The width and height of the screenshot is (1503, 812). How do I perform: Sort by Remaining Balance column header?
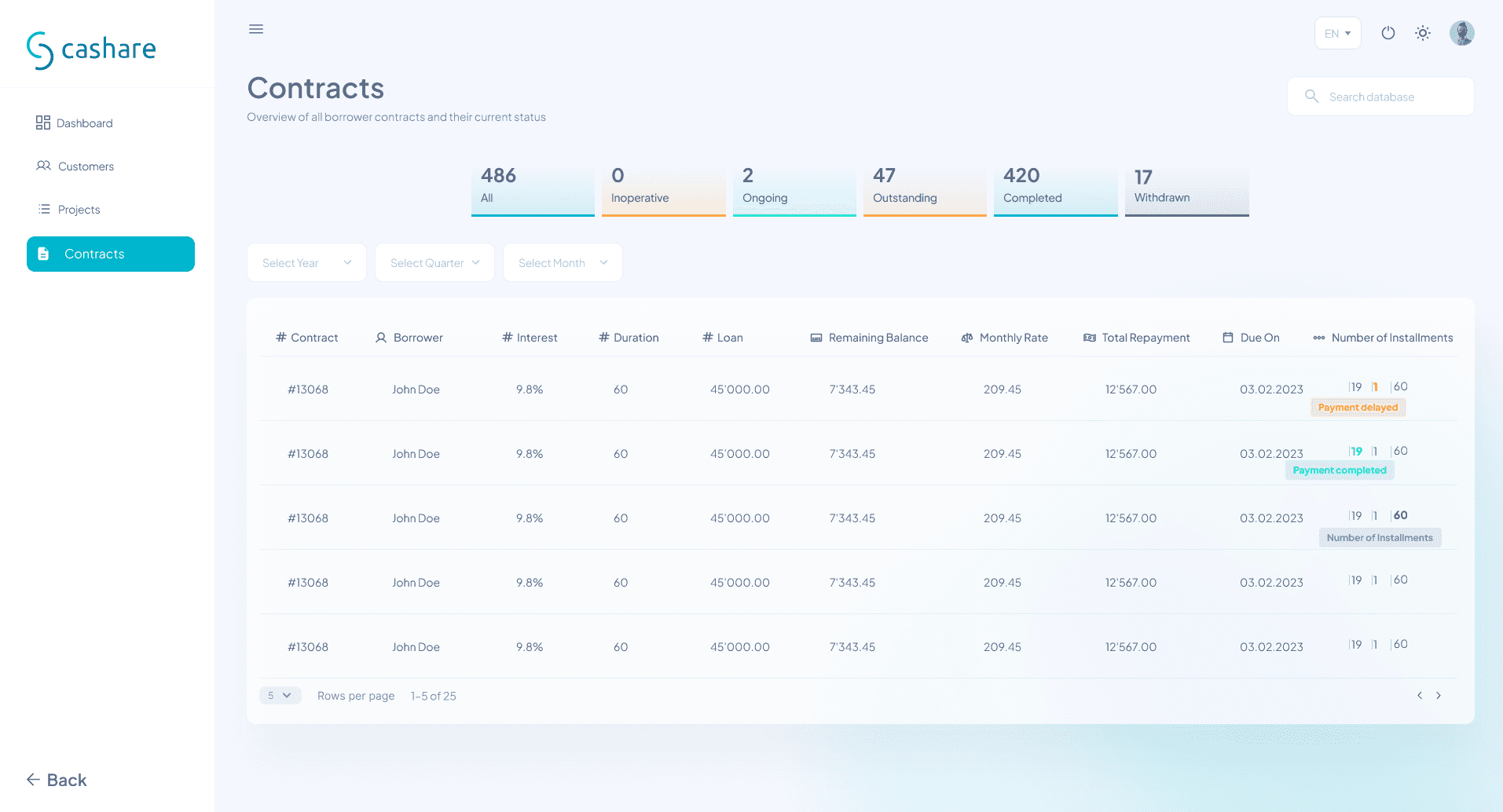[870, 338]
